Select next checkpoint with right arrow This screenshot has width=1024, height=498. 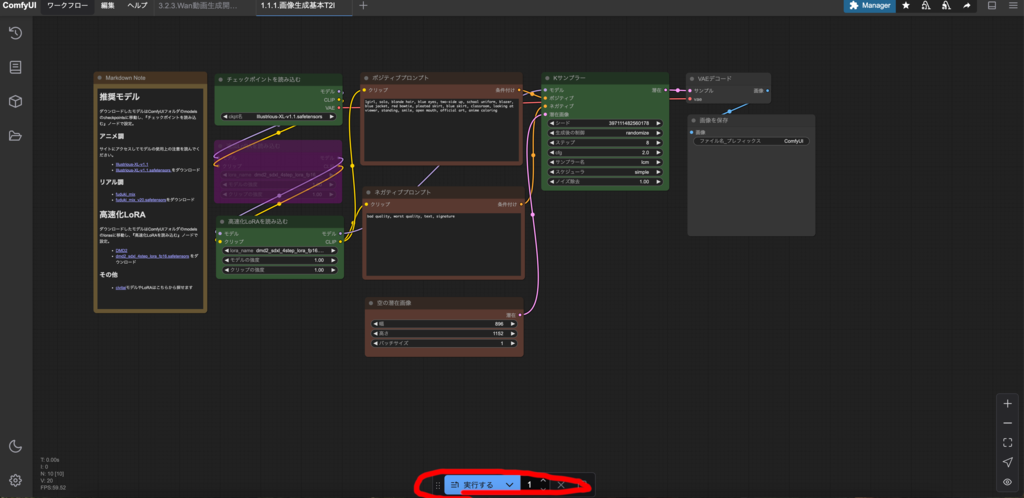(x=332, y=117)
